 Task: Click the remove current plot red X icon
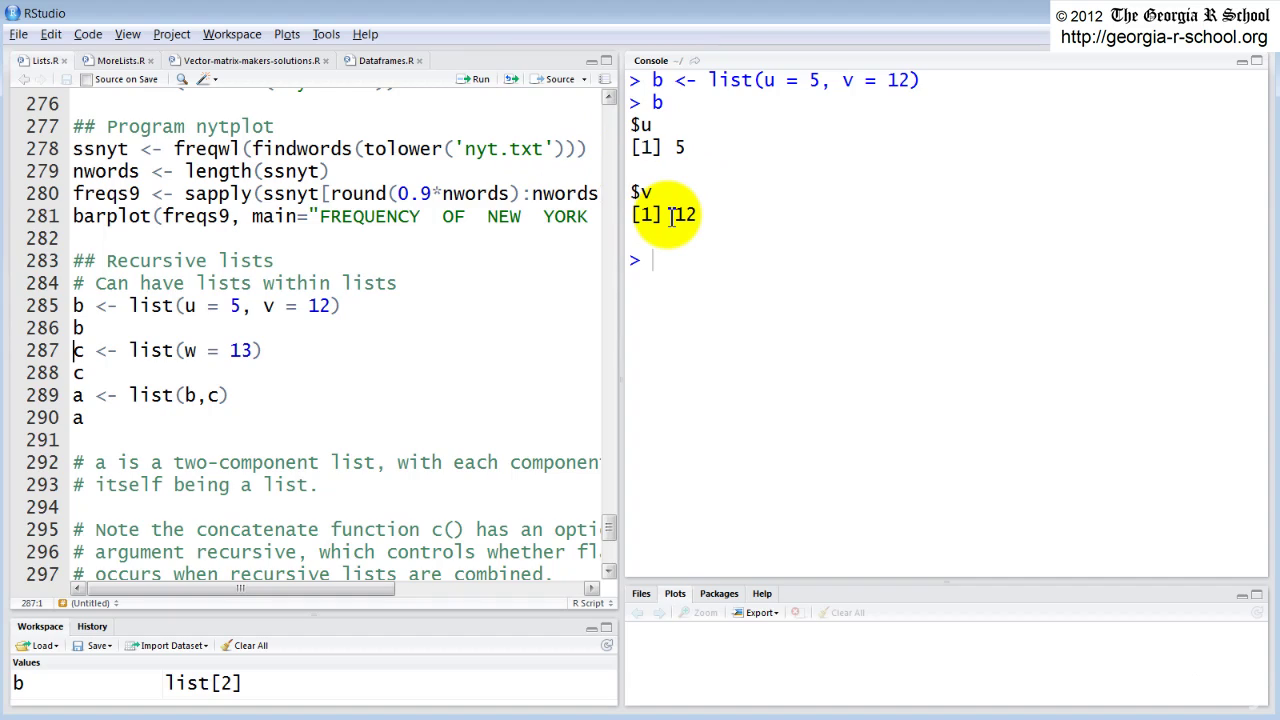tap(795, 613)
